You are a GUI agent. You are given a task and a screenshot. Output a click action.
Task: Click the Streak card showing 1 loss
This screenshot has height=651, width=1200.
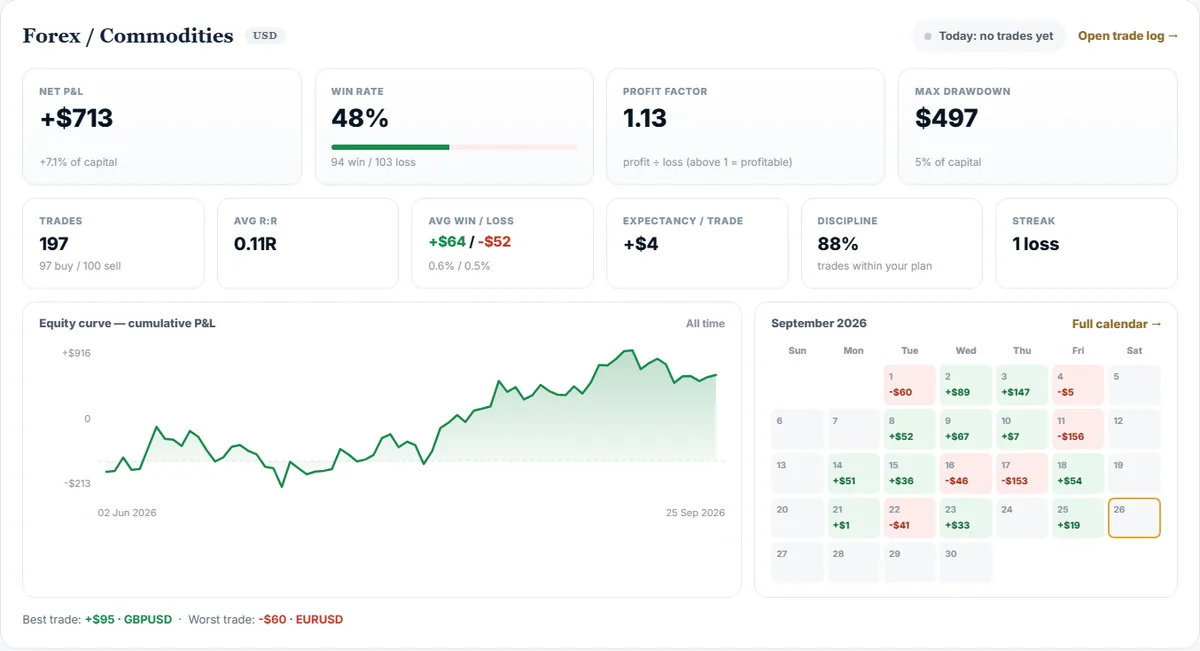pos(1087,243)
